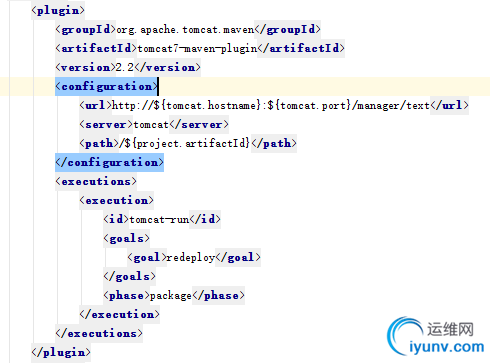
Task: Select the groupId org.apache.tomcat.maven text
Action: [x=185, y=30]
